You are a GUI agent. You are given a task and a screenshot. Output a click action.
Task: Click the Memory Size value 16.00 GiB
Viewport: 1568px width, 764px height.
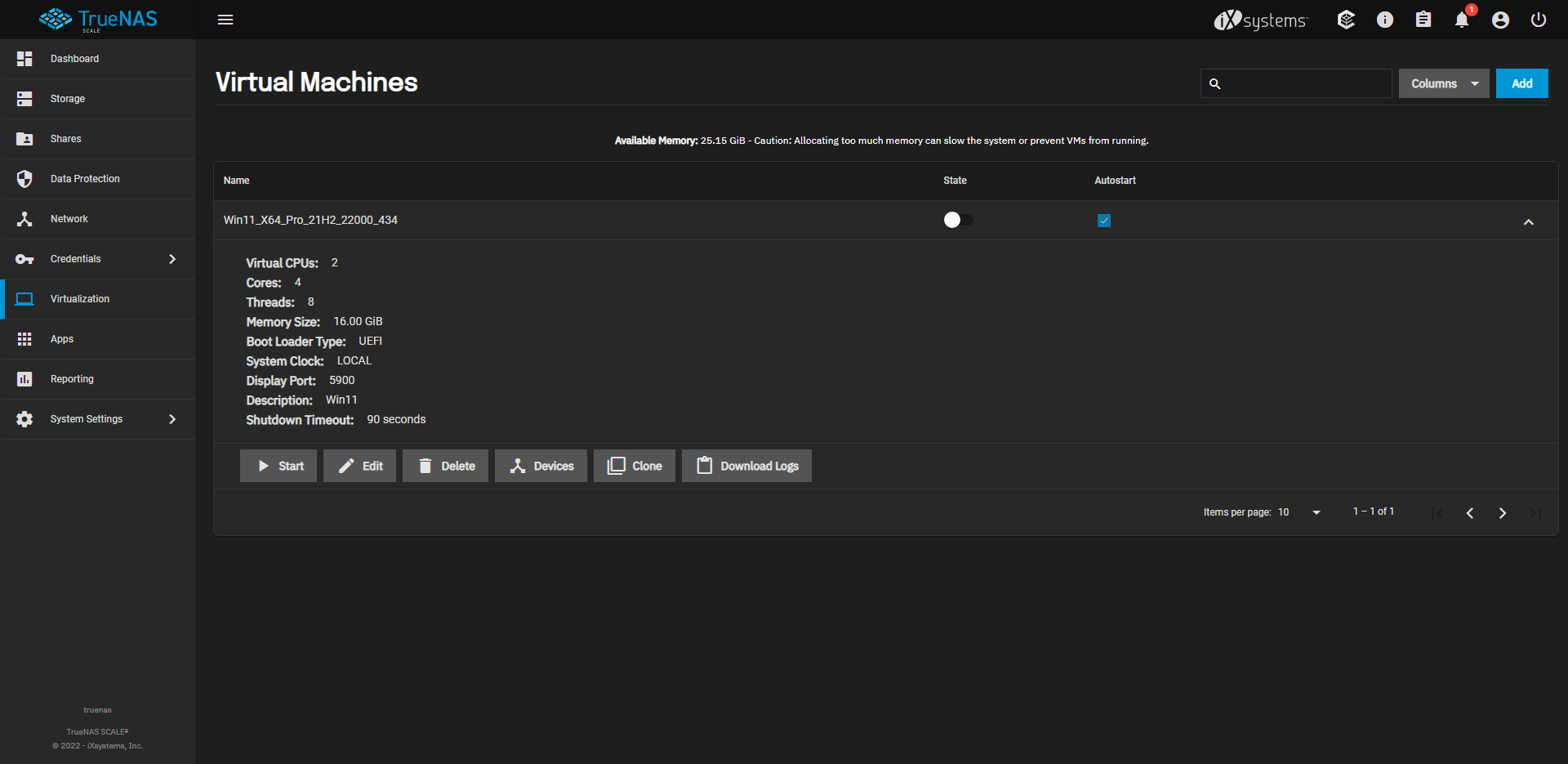(358, 322)
